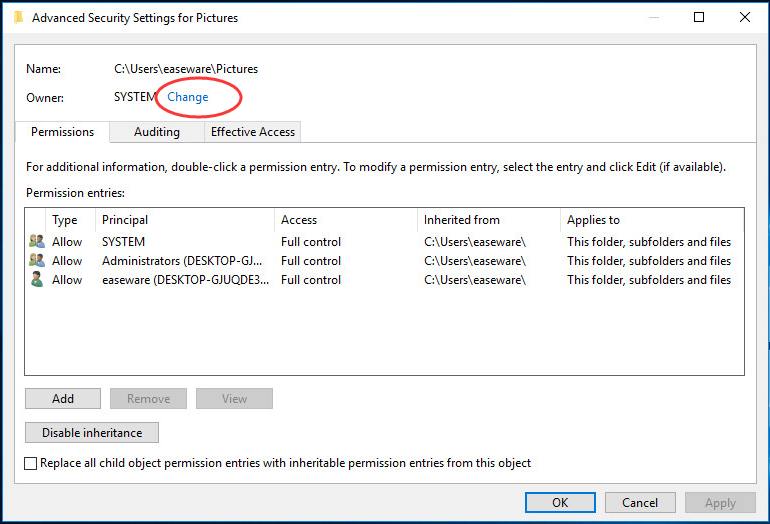Close the Advanced Security Settings window

tap(744, 17)
